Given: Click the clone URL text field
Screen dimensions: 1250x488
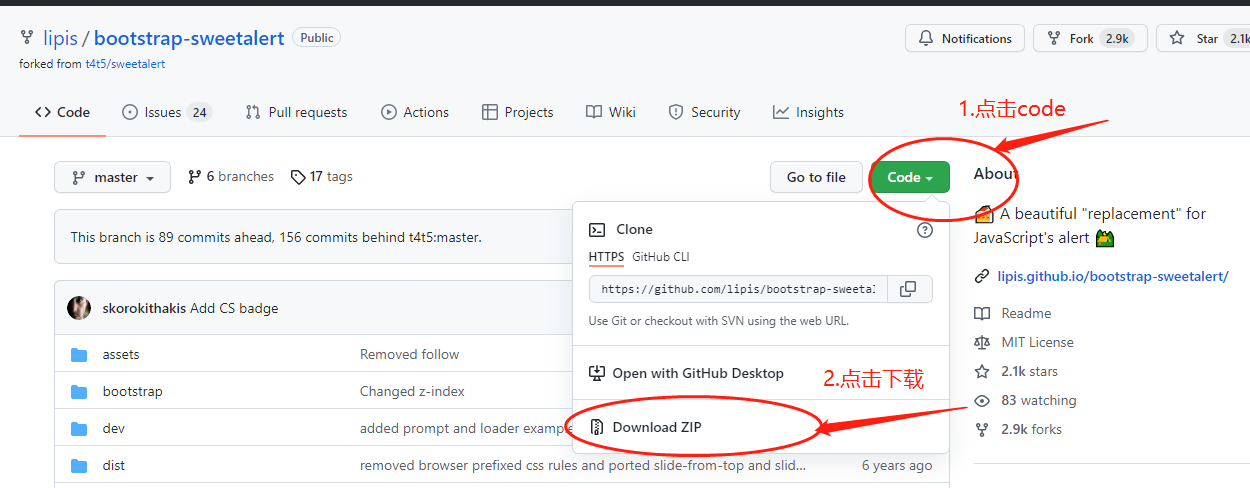Looking at the screenshot, I should (738, 289).
